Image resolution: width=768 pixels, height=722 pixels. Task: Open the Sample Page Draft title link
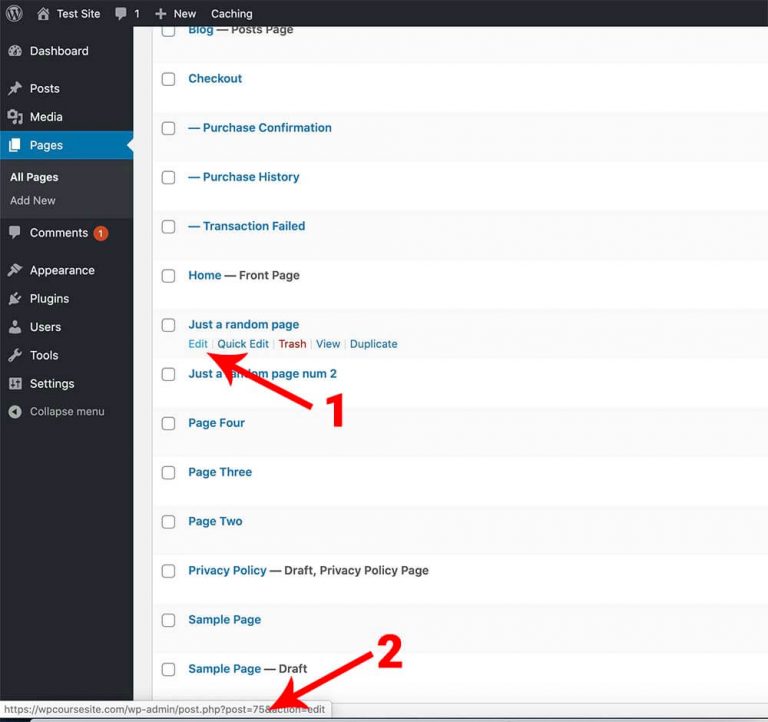click(x=224, y=669)
